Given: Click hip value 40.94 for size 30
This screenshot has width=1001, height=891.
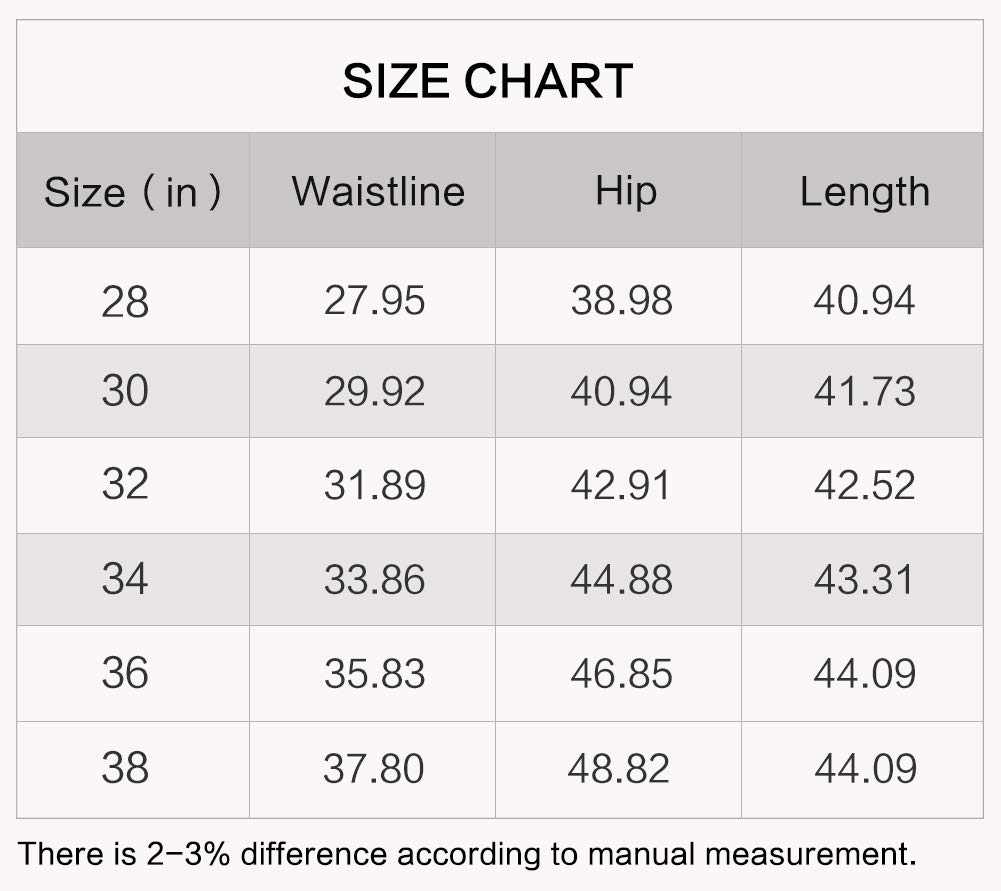Looking at the screenshot, I should coord(621,391).
